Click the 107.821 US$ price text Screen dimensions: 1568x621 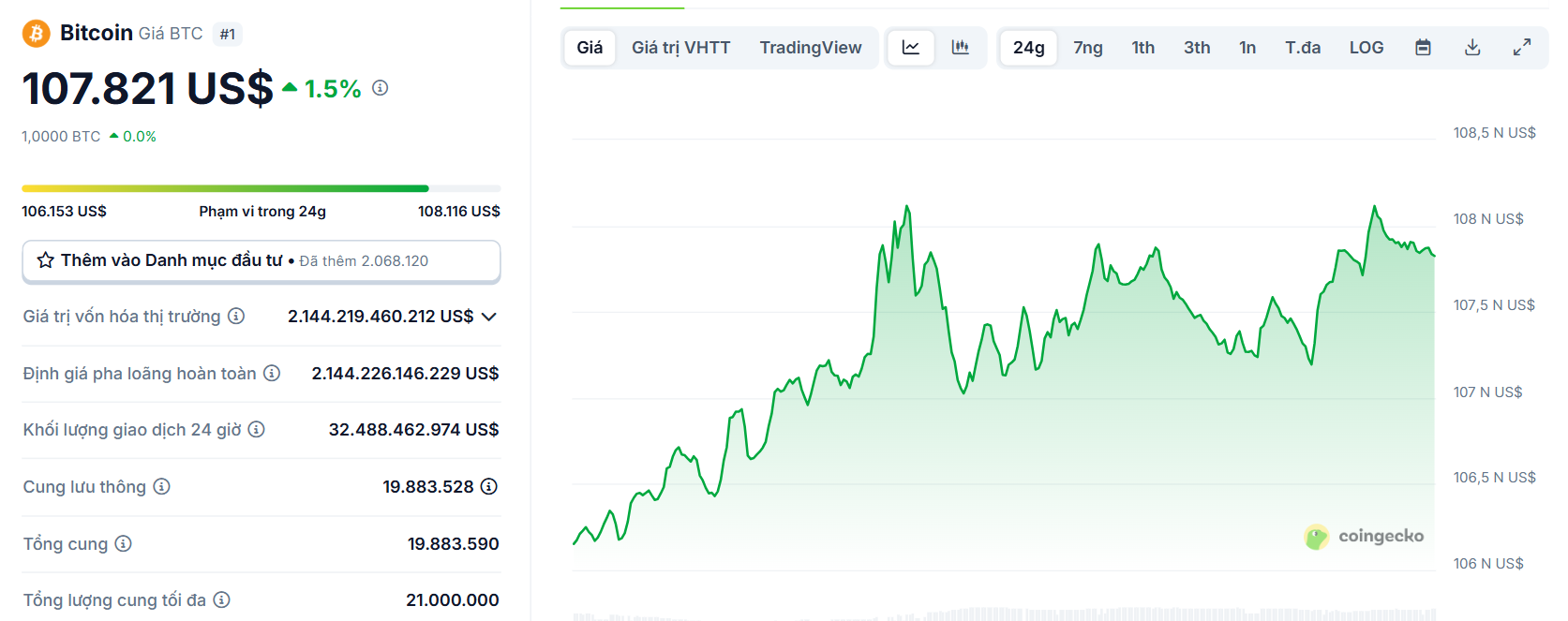(x=148, y=89)
